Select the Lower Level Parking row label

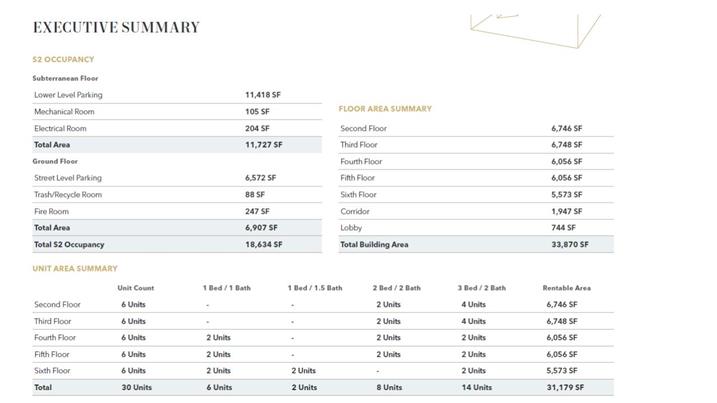tap(68, 95)
